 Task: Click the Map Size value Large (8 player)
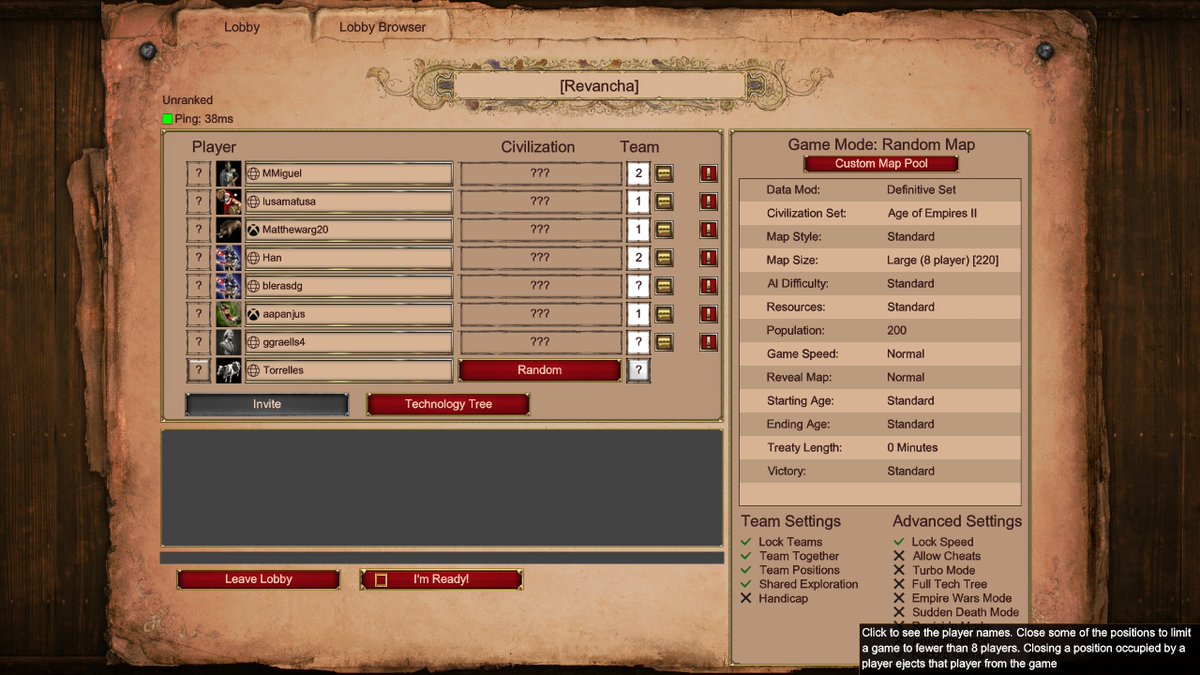pyautogui.click(x=943, y=260)
